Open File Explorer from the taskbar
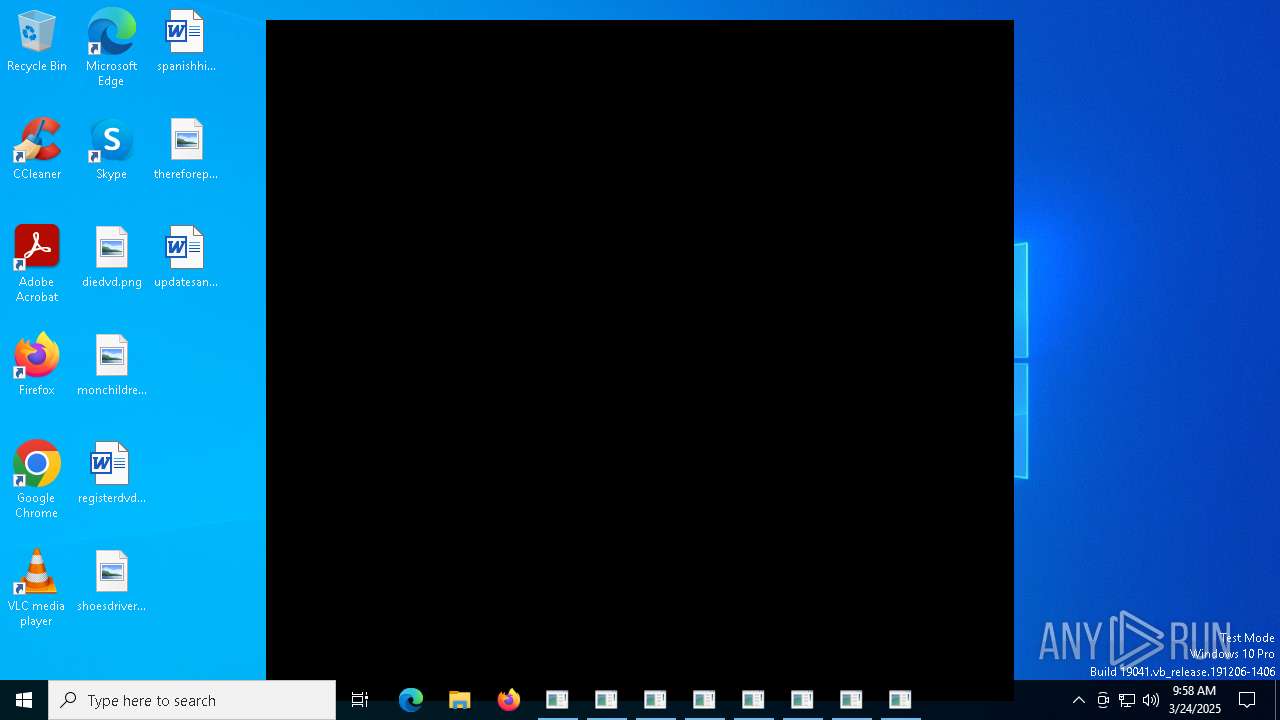Screen dimensions: 1280x720 click(x=460, y=700)
